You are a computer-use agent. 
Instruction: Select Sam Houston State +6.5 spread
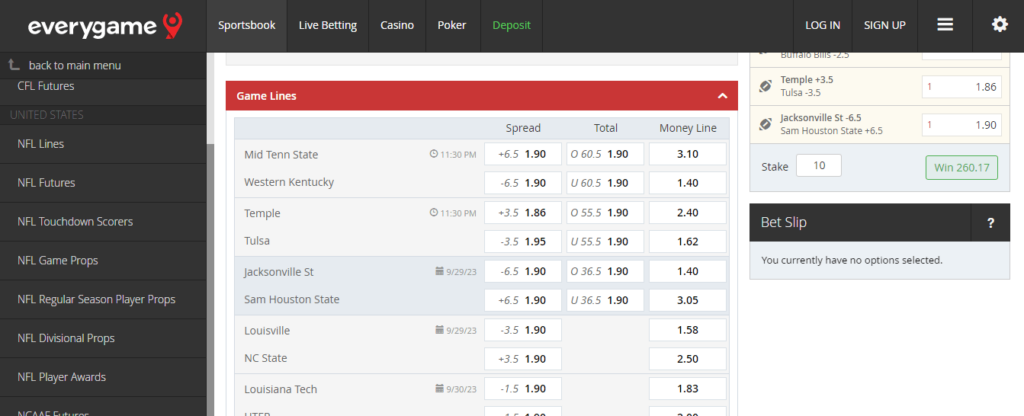[x=522, y=300]
